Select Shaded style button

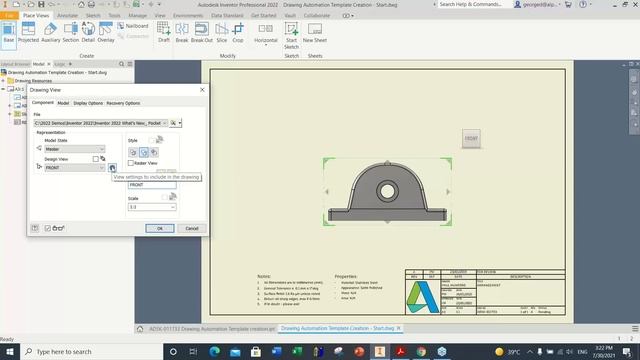pos(154,152)
